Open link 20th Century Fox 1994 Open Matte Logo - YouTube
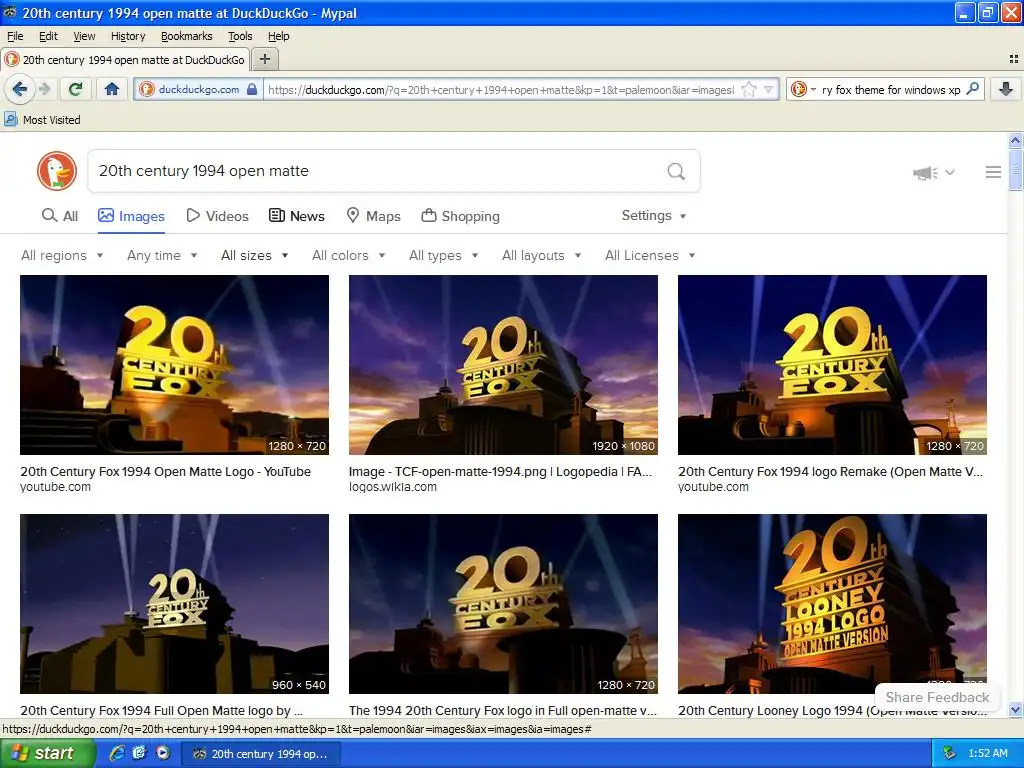 (x=165, y=472)
